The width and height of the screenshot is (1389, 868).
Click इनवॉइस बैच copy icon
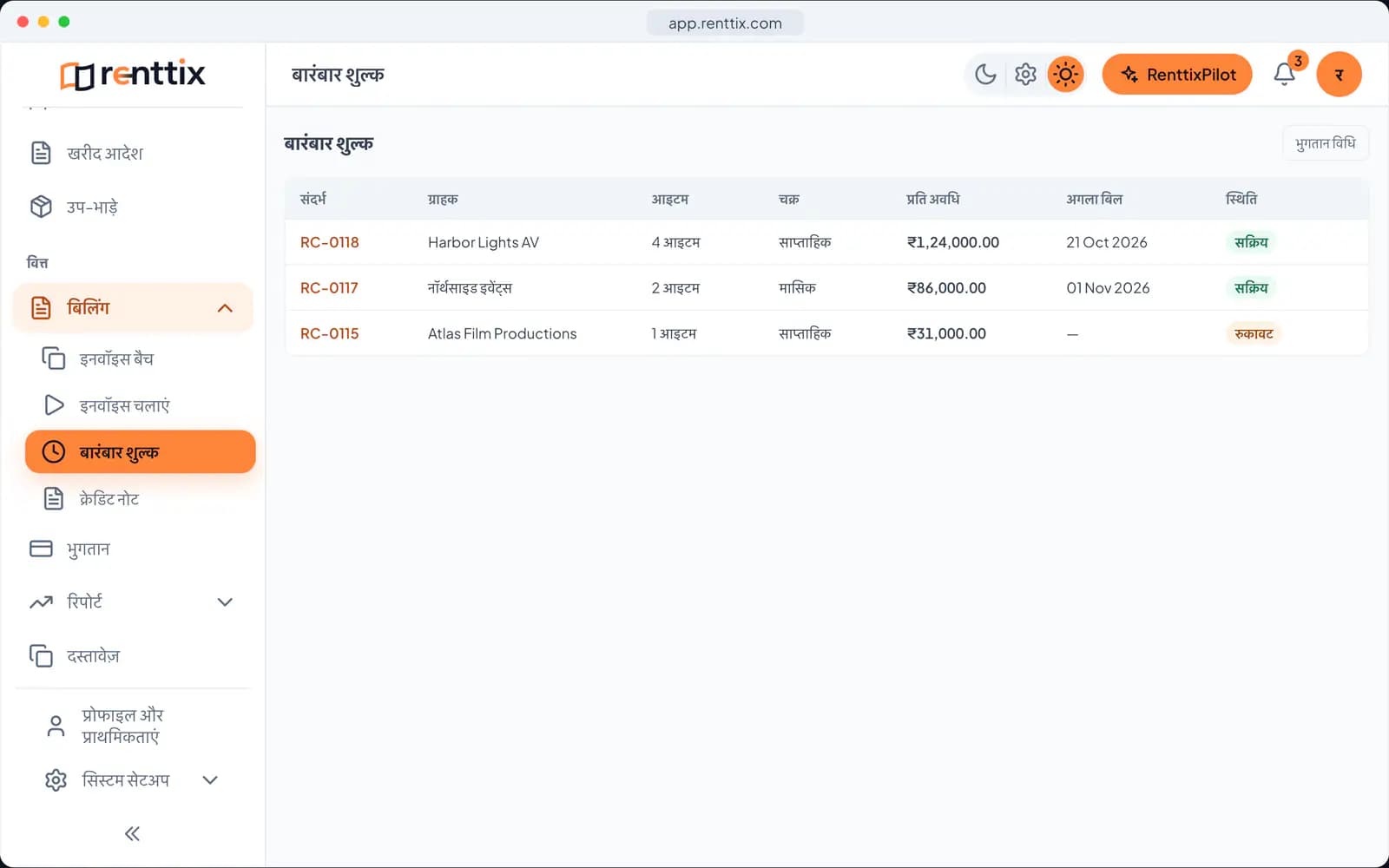click(x=54, y=358)
